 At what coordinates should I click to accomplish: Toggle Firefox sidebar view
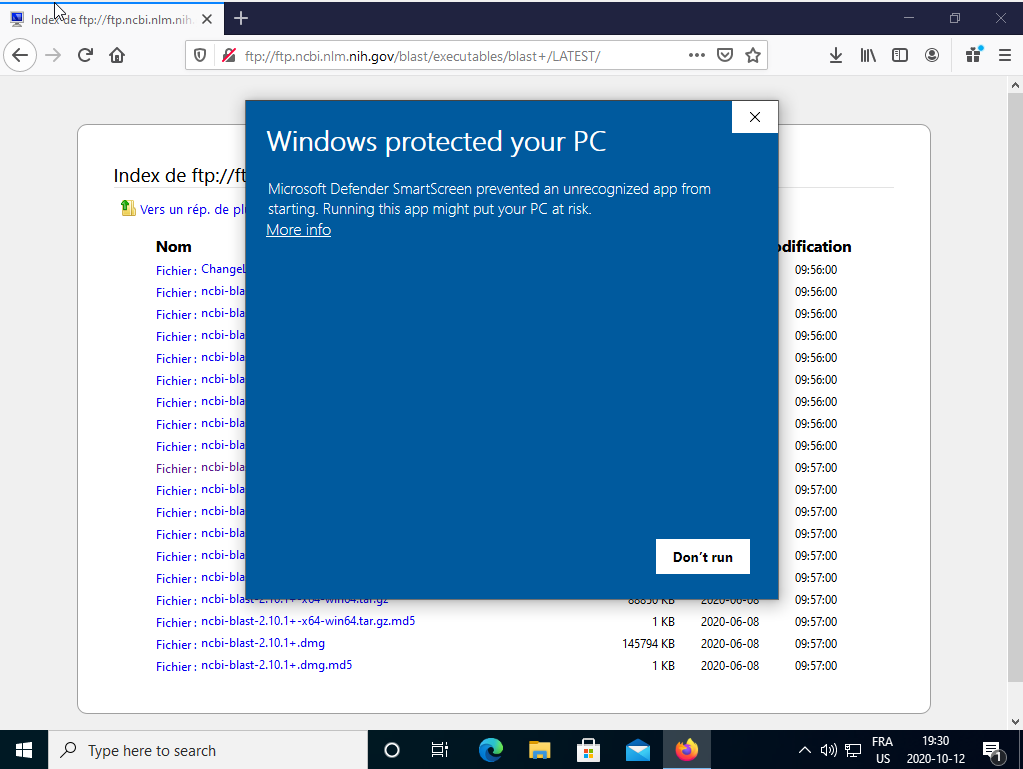pyautogui.click(x=900, y=55)
